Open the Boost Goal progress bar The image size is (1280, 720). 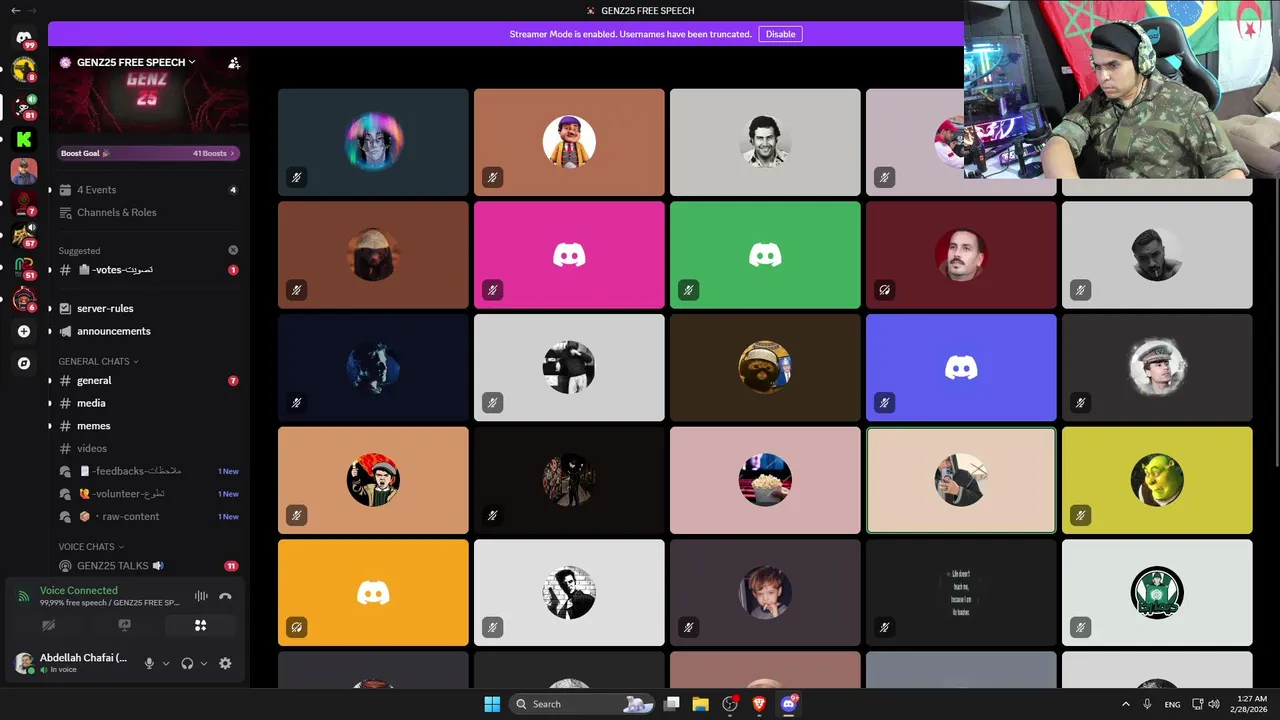(x=148, y=153)
